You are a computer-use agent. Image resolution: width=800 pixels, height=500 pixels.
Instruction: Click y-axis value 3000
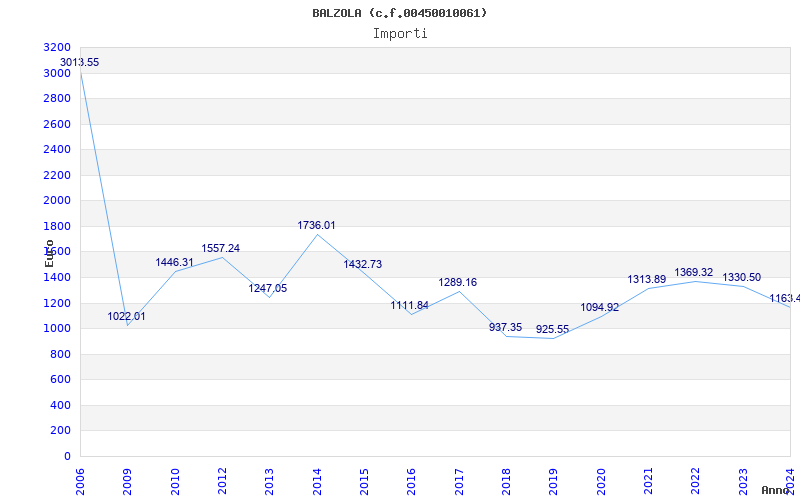(x=57, y=73)
